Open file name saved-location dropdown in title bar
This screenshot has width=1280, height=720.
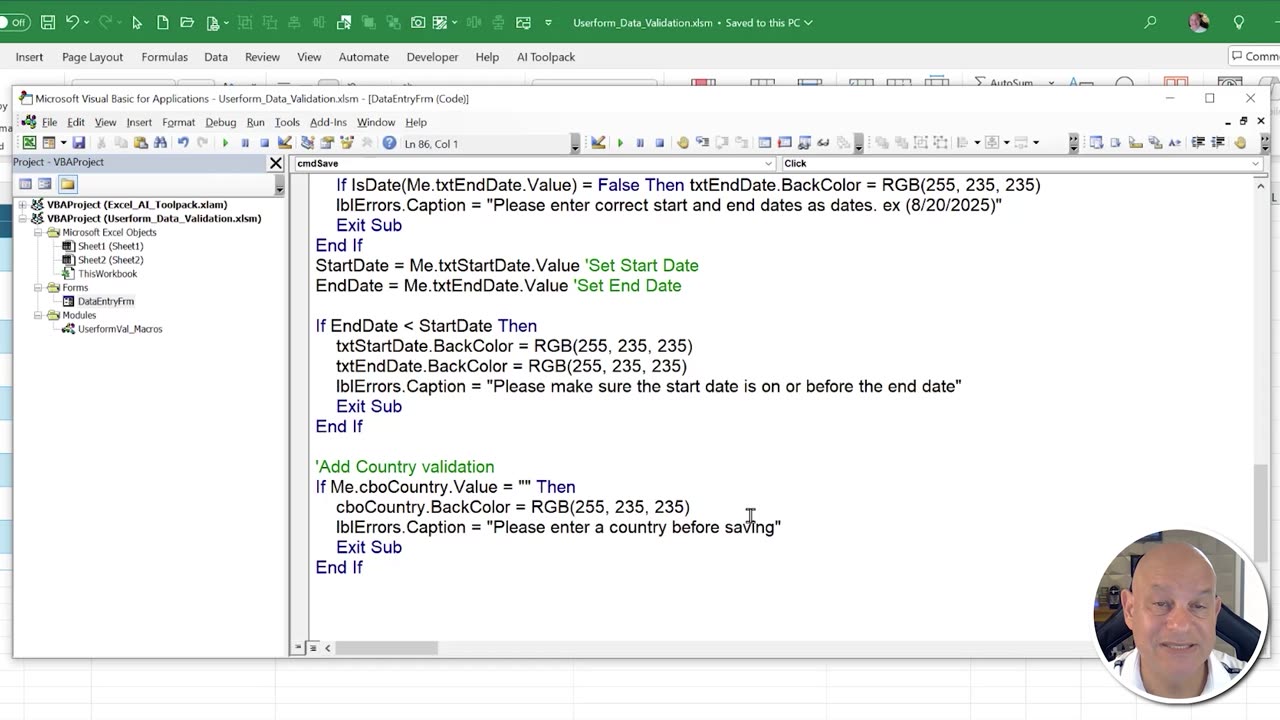808,22
